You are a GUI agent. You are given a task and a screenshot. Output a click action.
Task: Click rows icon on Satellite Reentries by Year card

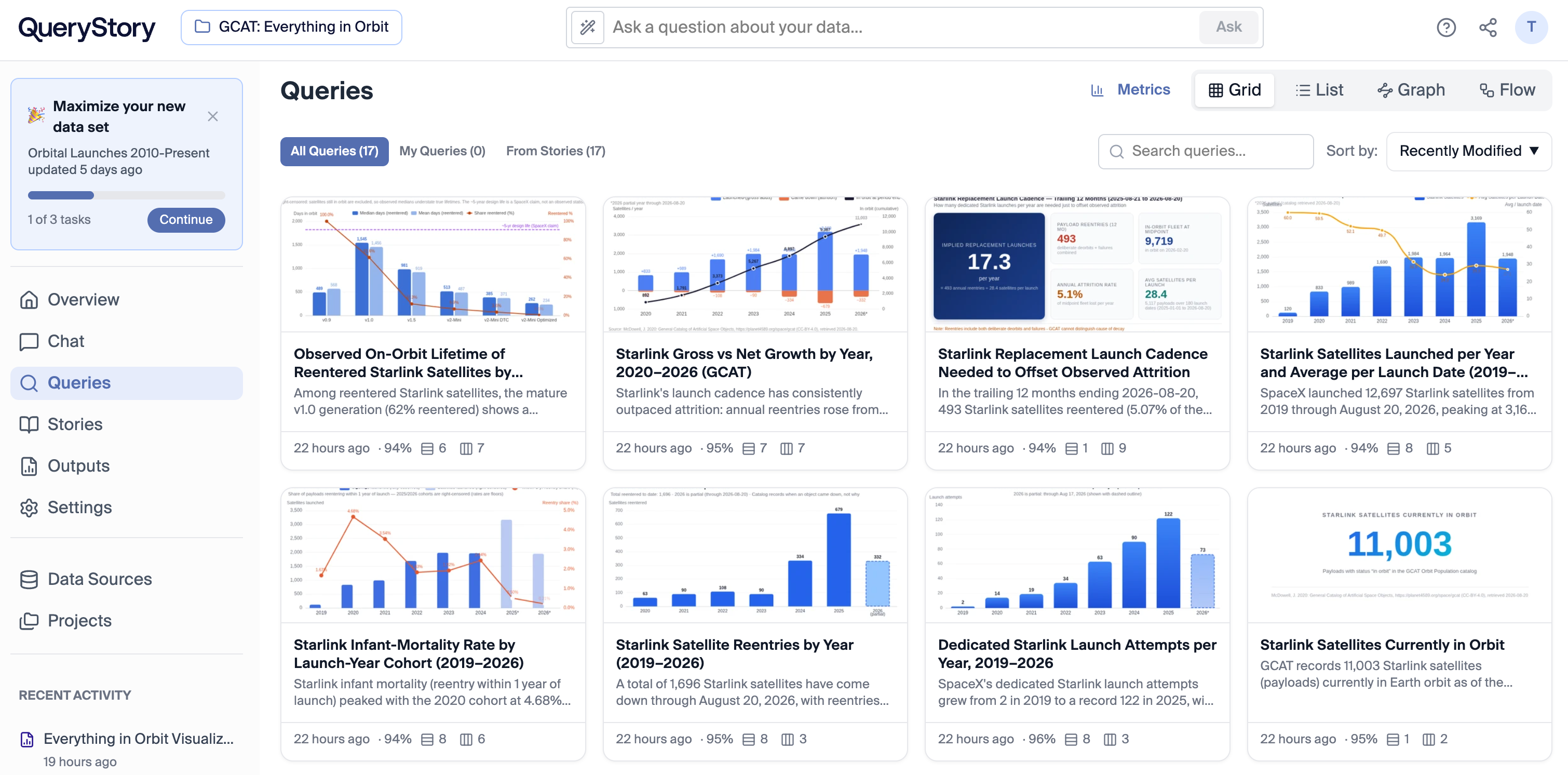[749, 739]
